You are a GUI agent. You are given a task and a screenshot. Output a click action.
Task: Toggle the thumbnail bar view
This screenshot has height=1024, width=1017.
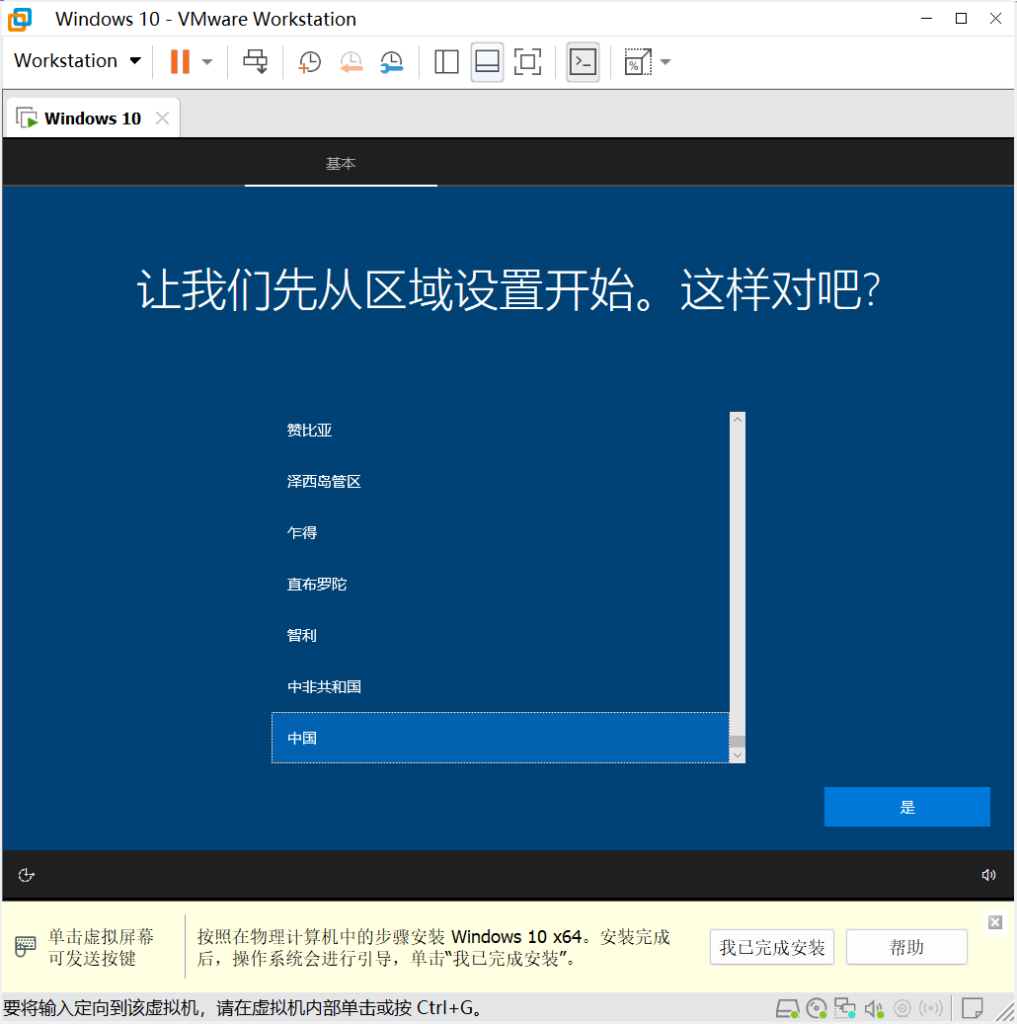[x=487, y=62]
